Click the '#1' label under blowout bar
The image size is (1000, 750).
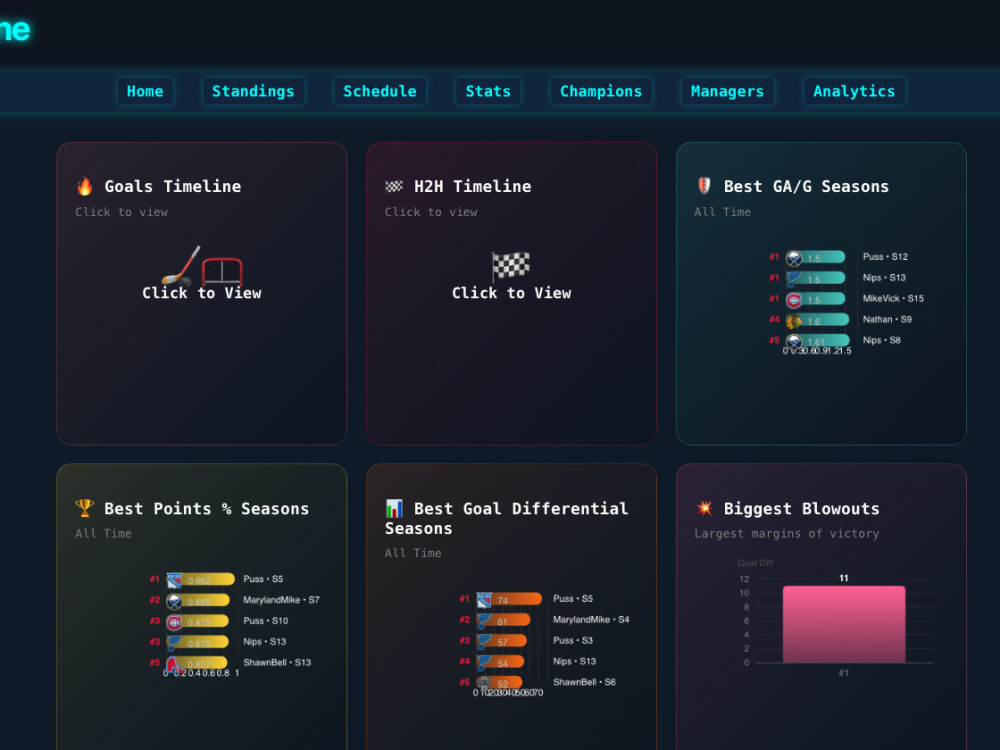844,673
